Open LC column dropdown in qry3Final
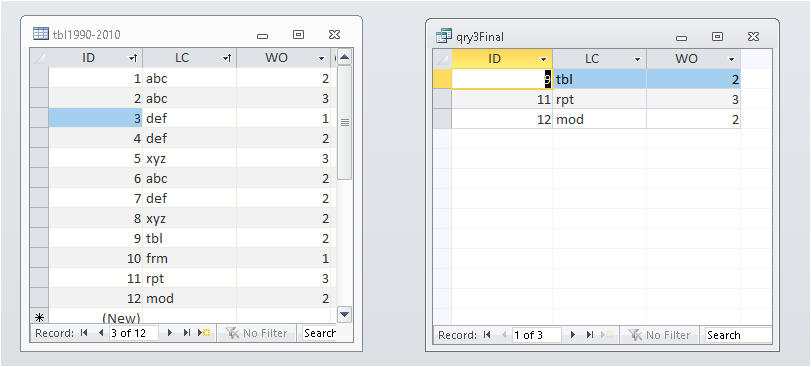 pyautogui.click(x=637, y=59)
